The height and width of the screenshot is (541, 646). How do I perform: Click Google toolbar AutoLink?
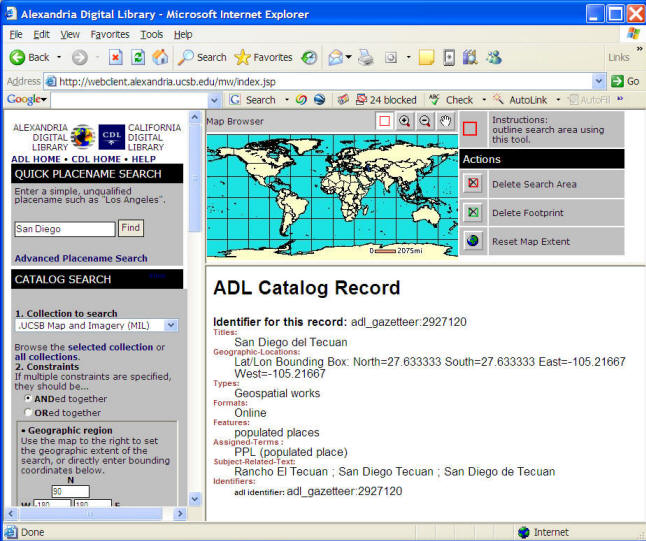[x=520, y=100]
